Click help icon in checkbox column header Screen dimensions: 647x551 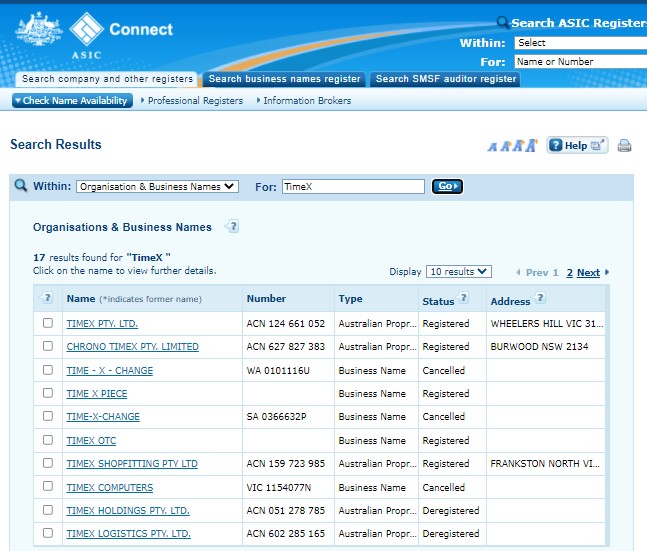pos(47,298)
